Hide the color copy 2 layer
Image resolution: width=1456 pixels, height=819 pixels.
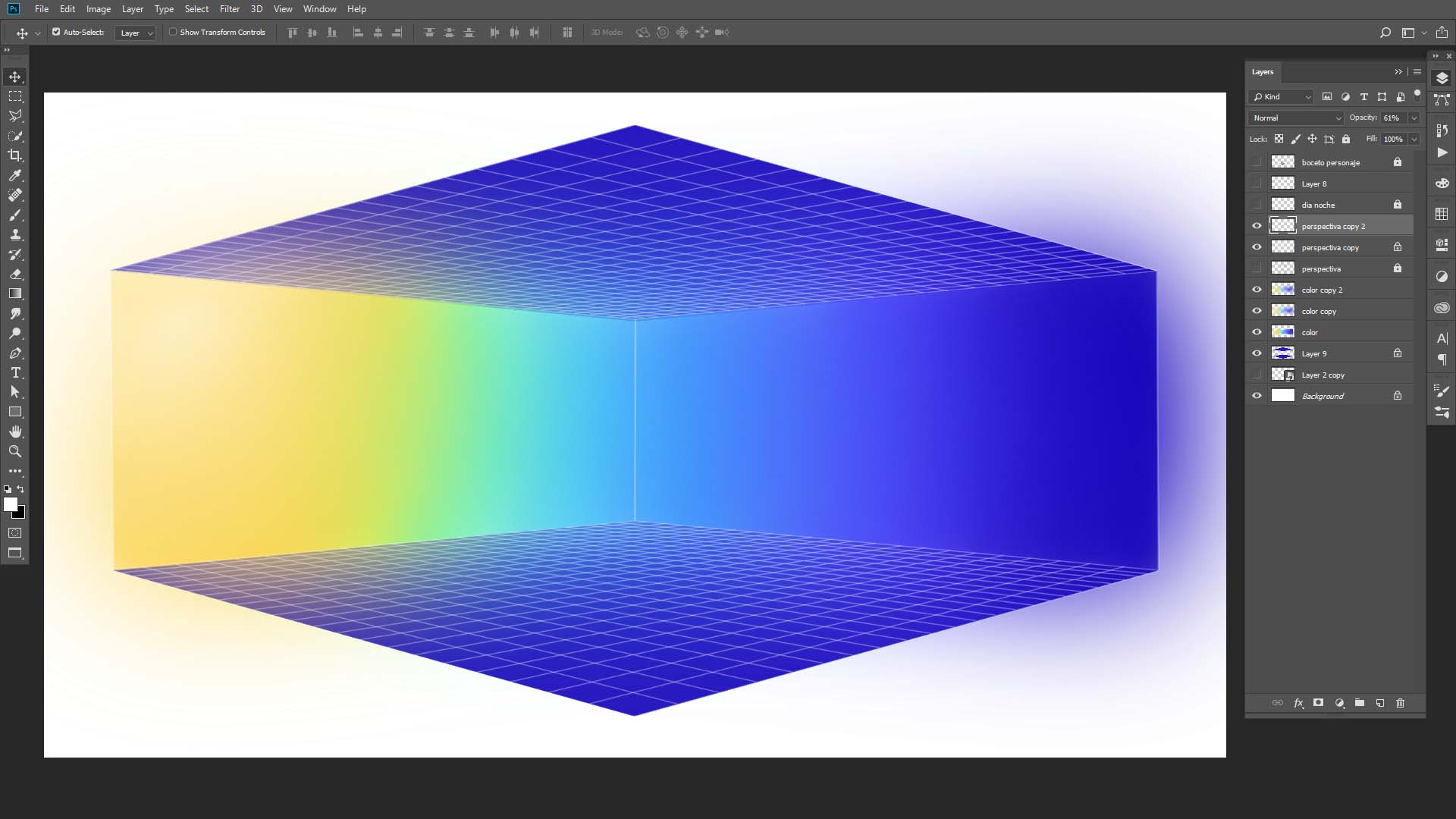tap(1257, 290)
